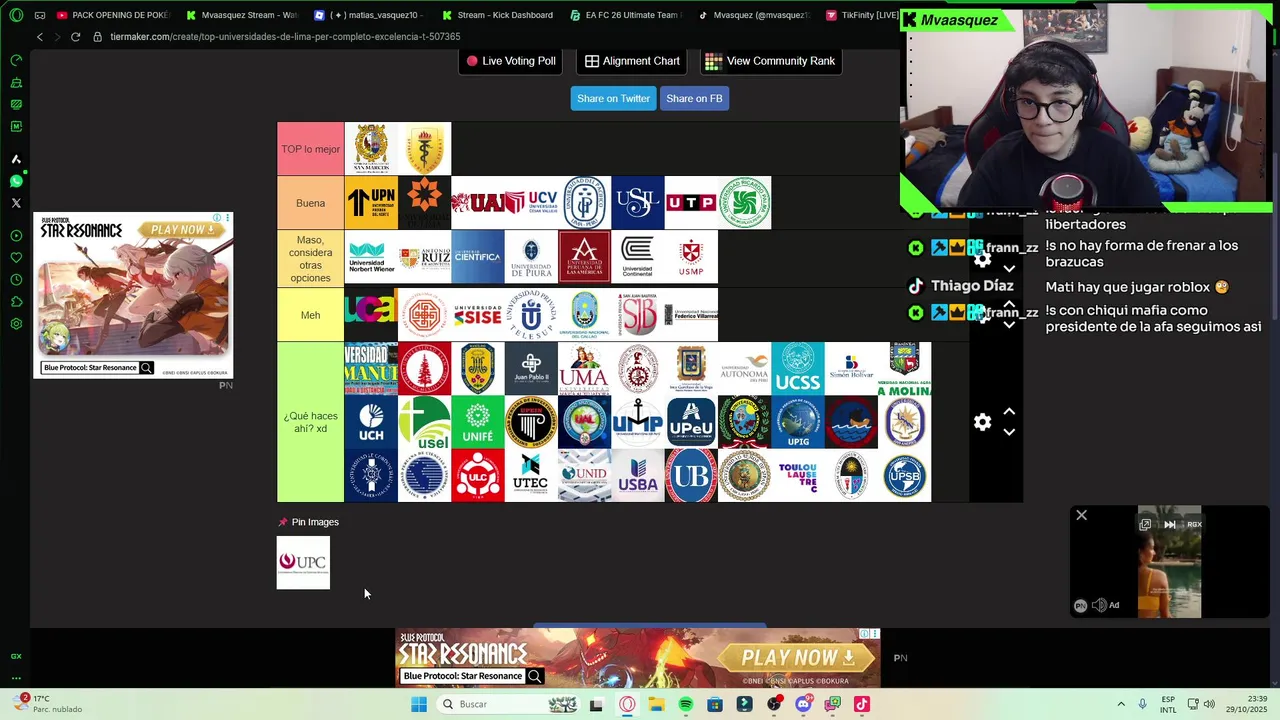The height and width of the screenshot is (720, 1280).
Task: Switch to matias_vasquez10 Roblox tab
Action: click(370, 15)
